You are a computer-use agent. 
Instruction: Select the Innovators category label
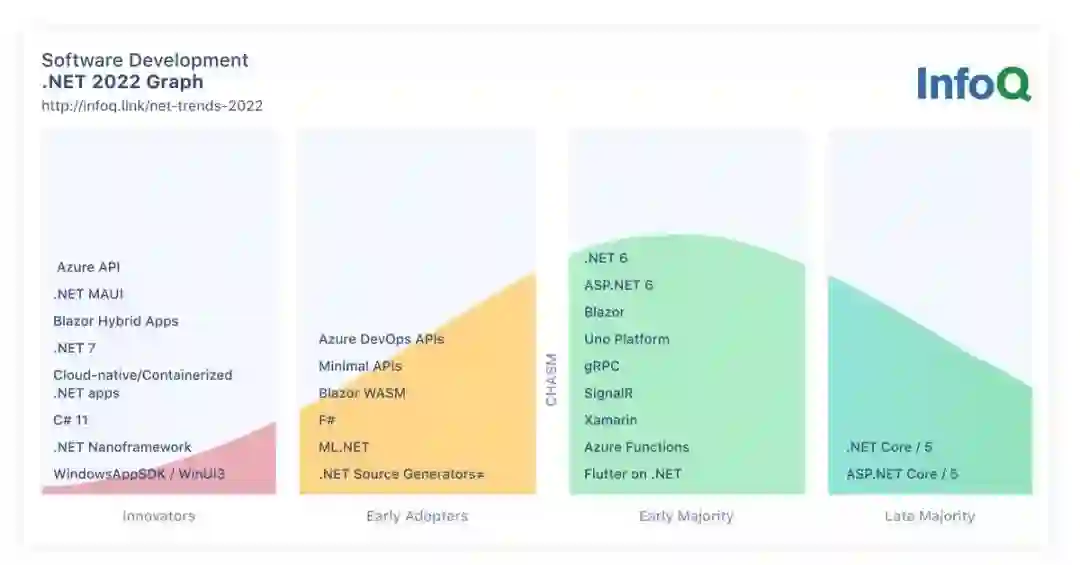tap(159, 517)
